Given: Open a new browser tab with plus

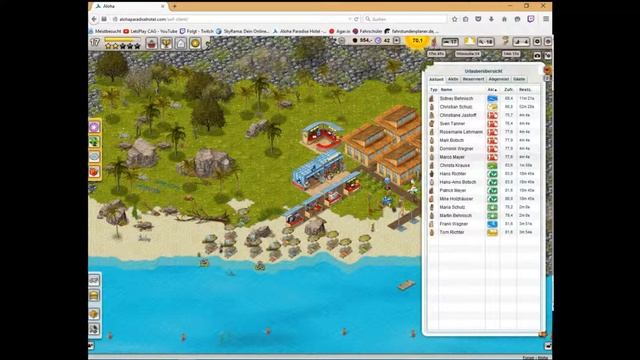Looking at the screenshot, I should 174,6.
